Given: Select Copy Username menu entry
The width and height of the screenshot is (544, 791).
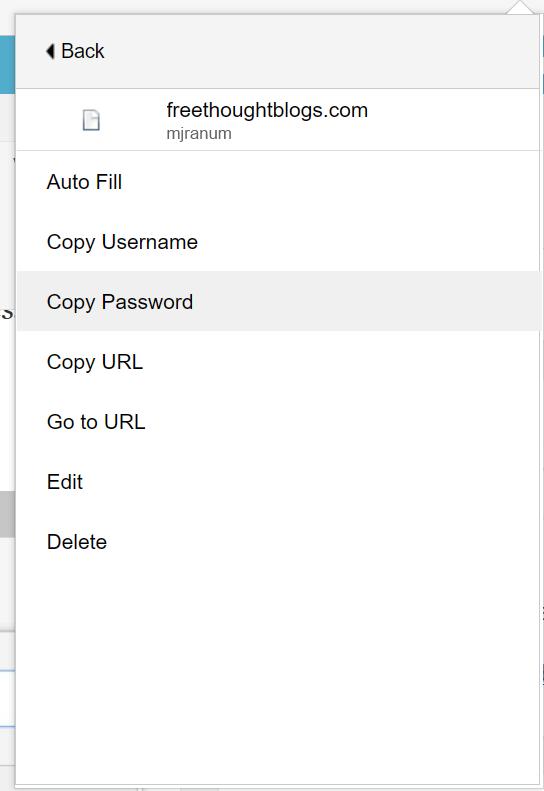Looking at the screenshot, I should (x=278, y=242).
